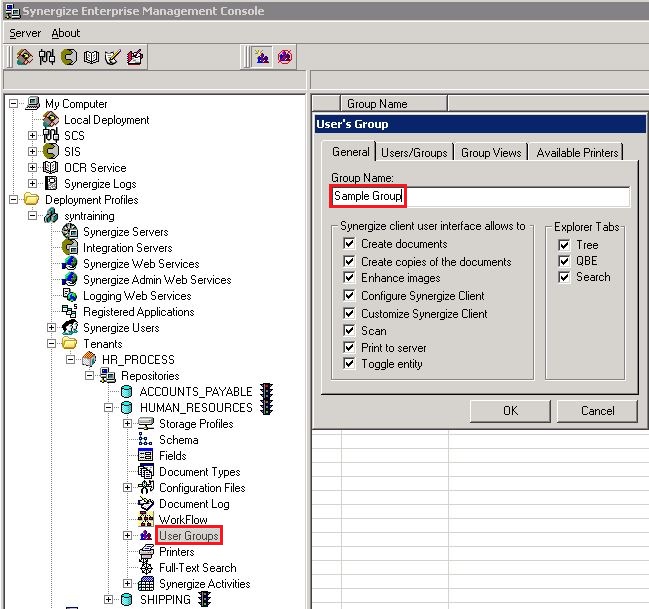
Task: Select the Document Log icon
Action: pos(146,503)
